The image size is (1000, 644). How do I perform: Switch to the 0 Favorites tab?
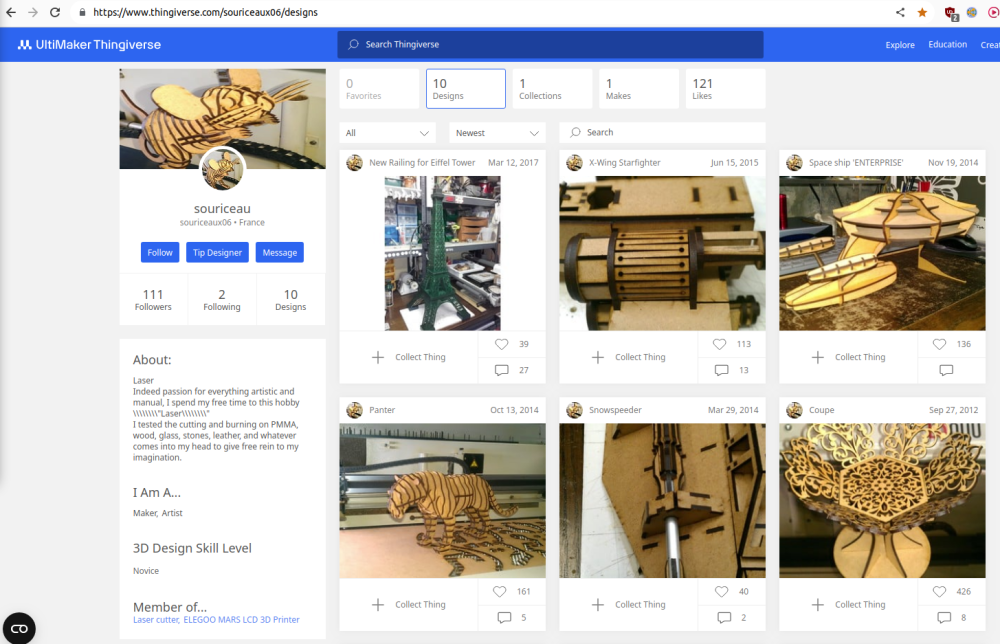[379, 89]
